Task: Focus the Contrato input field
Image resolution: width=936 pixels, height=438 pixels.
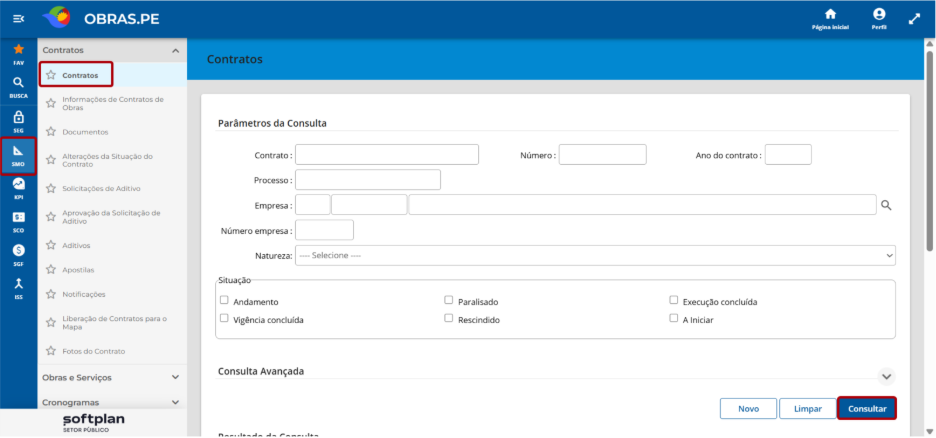Action: point(387,155)
